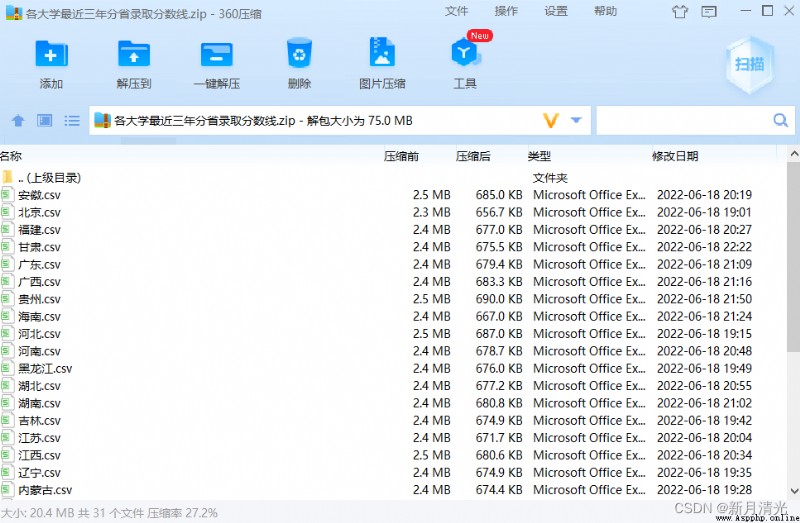Select file 福建.csv
Viewport: 800px width, 523px height.
(x=393, y=230)
